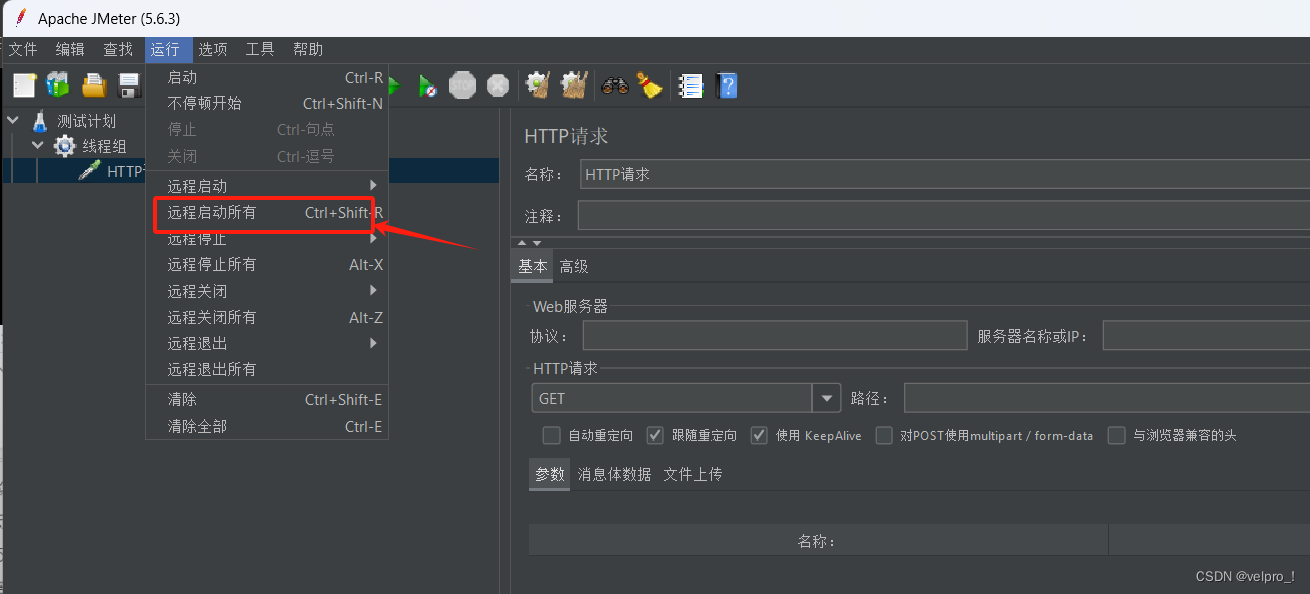
Task: Click the 线程组 gear icon
Action: [x=65, y=147]
